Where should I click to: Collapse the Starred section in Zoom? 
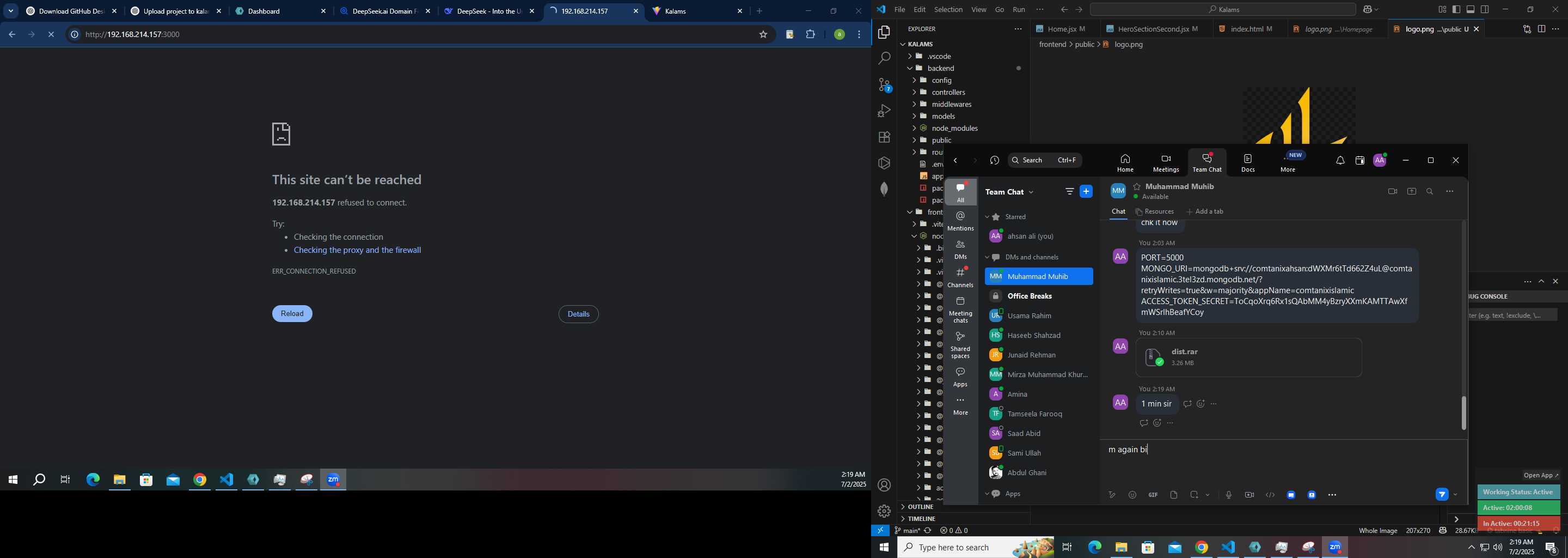[987, 217]
